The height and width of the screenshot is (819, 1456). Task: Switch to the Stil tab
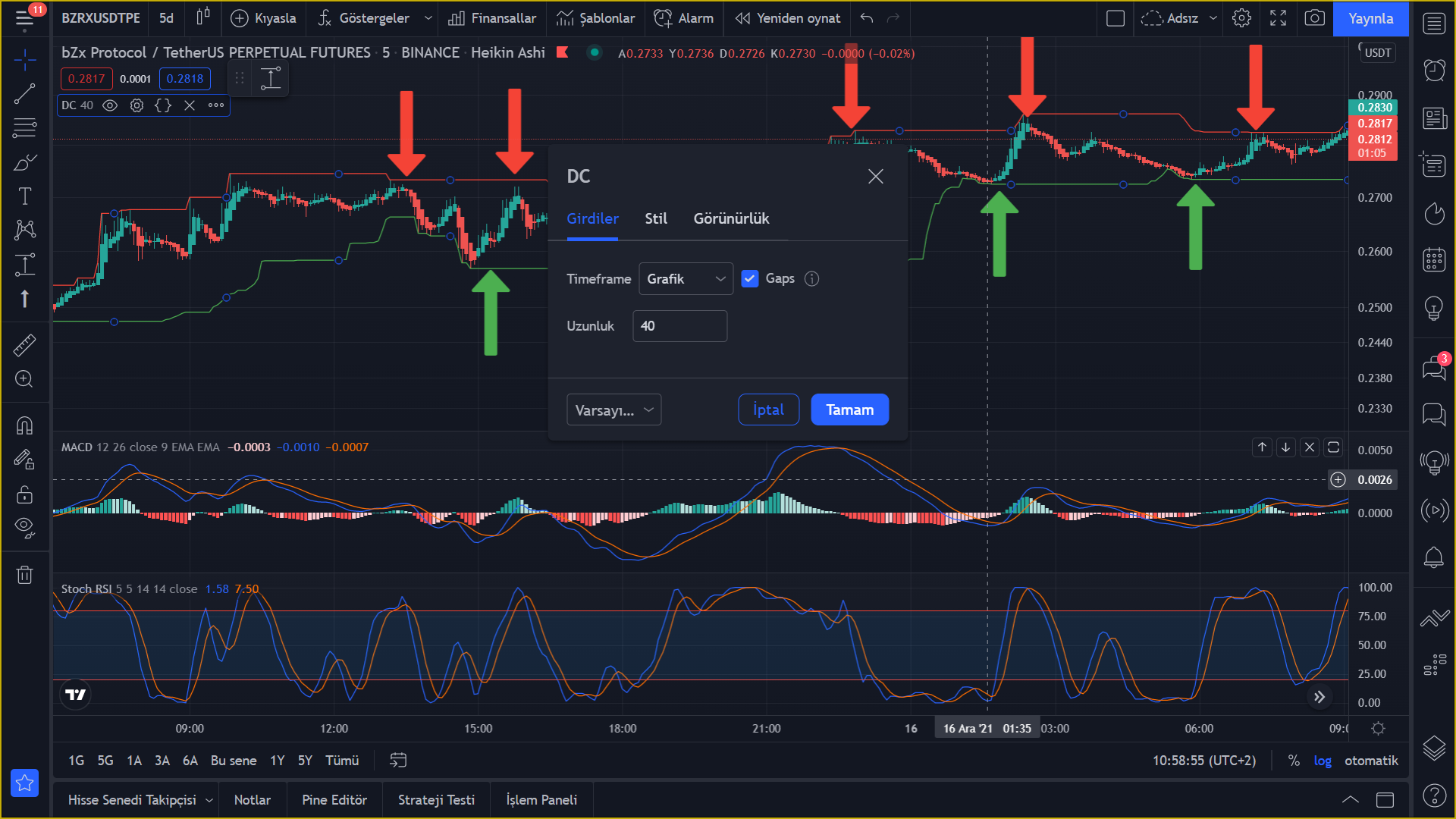(656, 218)
